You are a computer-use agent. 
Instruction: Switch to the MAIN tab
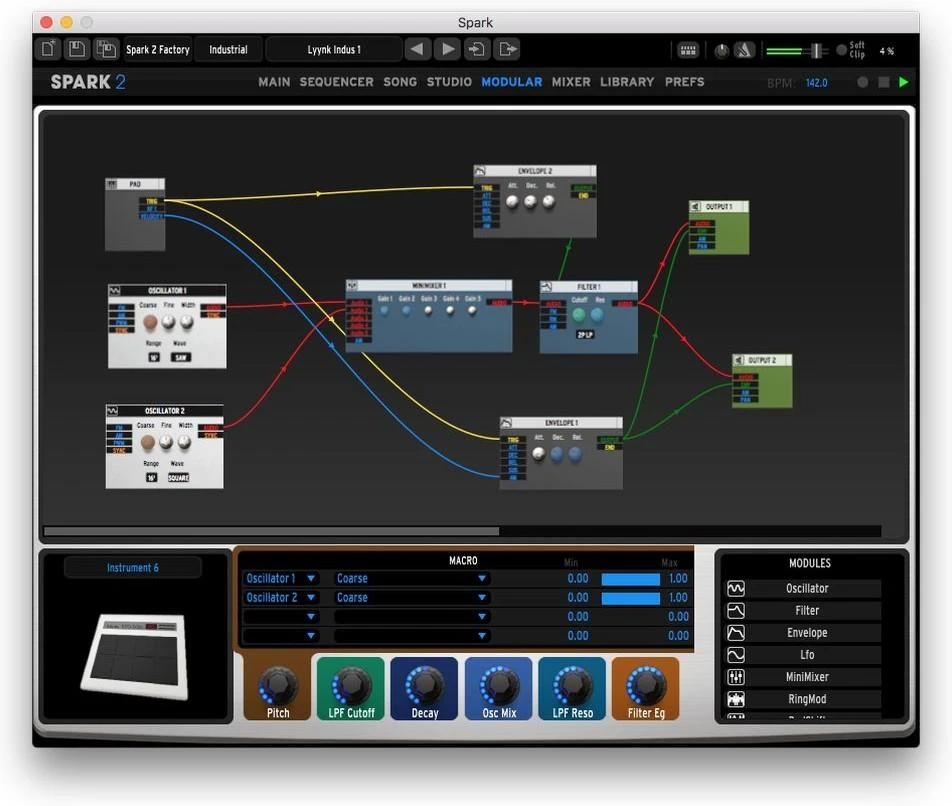(x=274, y=82)
